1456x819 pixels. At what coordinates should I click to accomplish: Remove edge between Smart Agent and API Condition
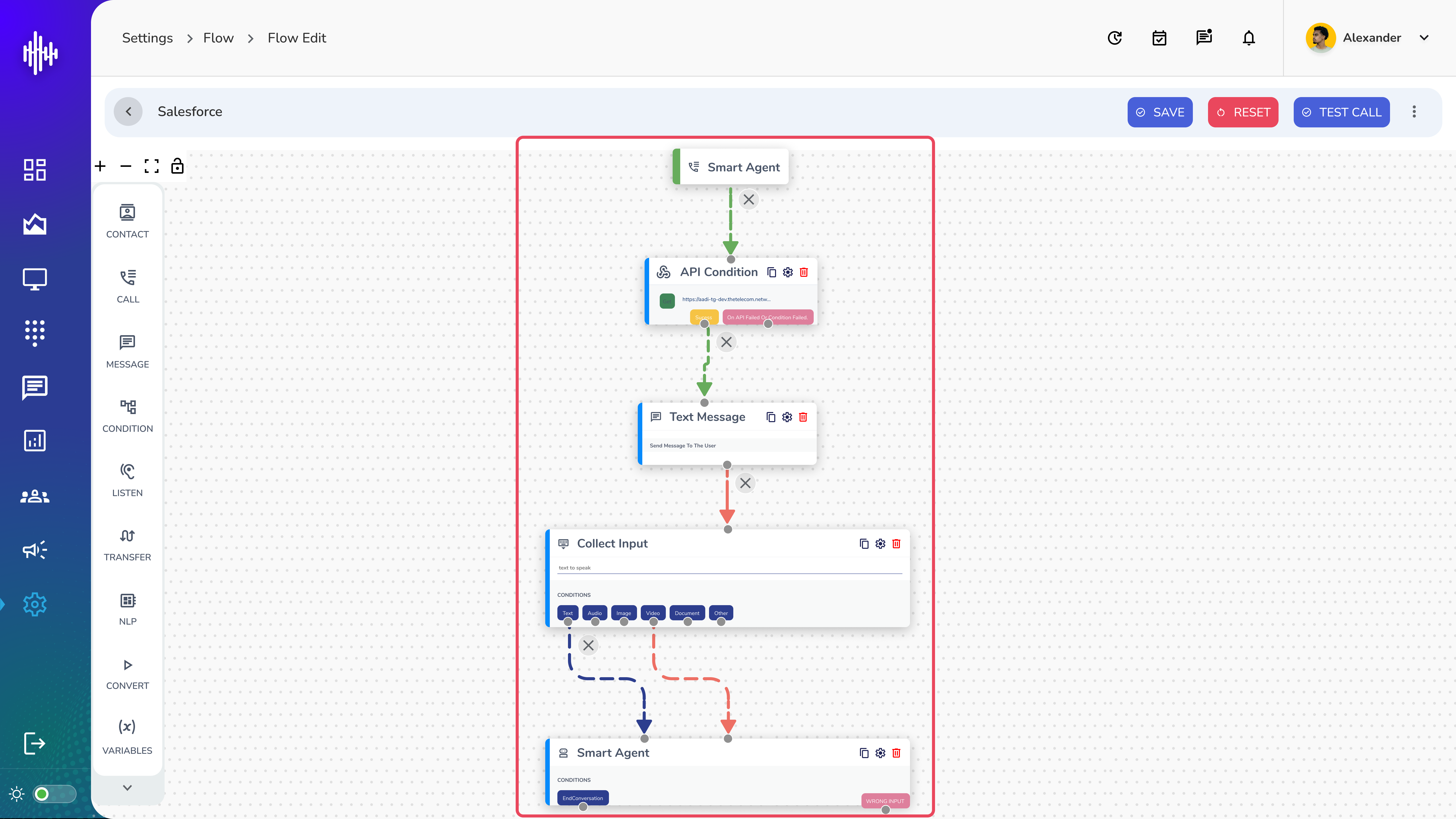(749, 199)
